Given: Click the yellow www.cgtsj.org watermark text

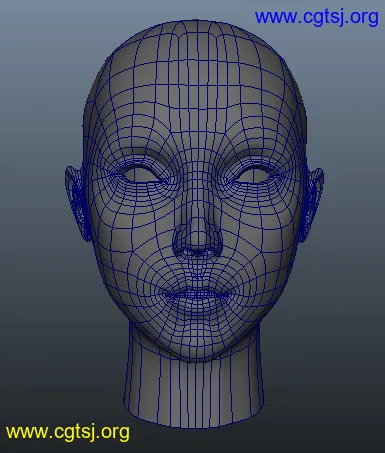Looking at the screenshot, I should point(68,432).
